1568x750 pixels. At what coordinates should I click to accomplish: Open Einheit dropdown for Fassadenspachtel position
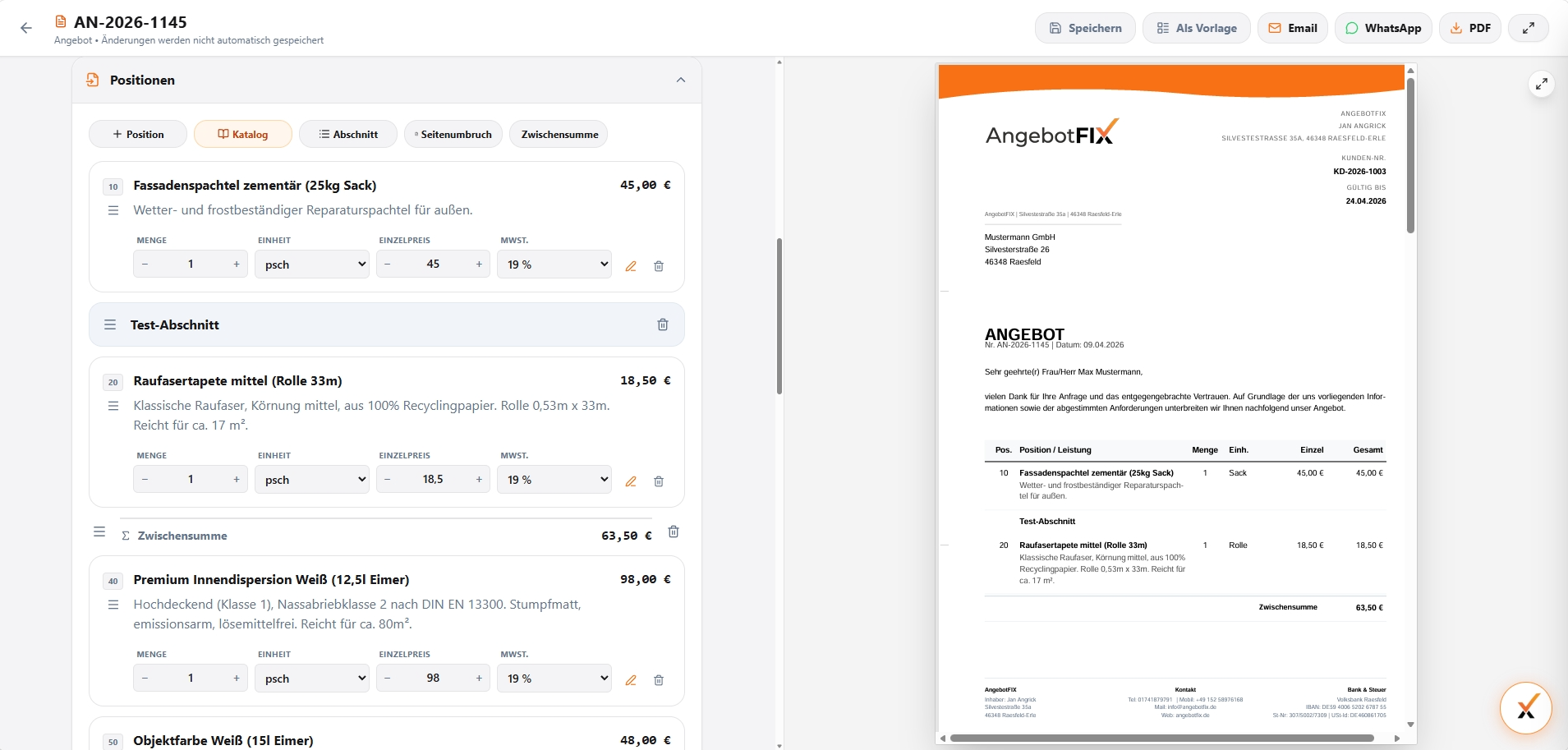coord(312,265)
